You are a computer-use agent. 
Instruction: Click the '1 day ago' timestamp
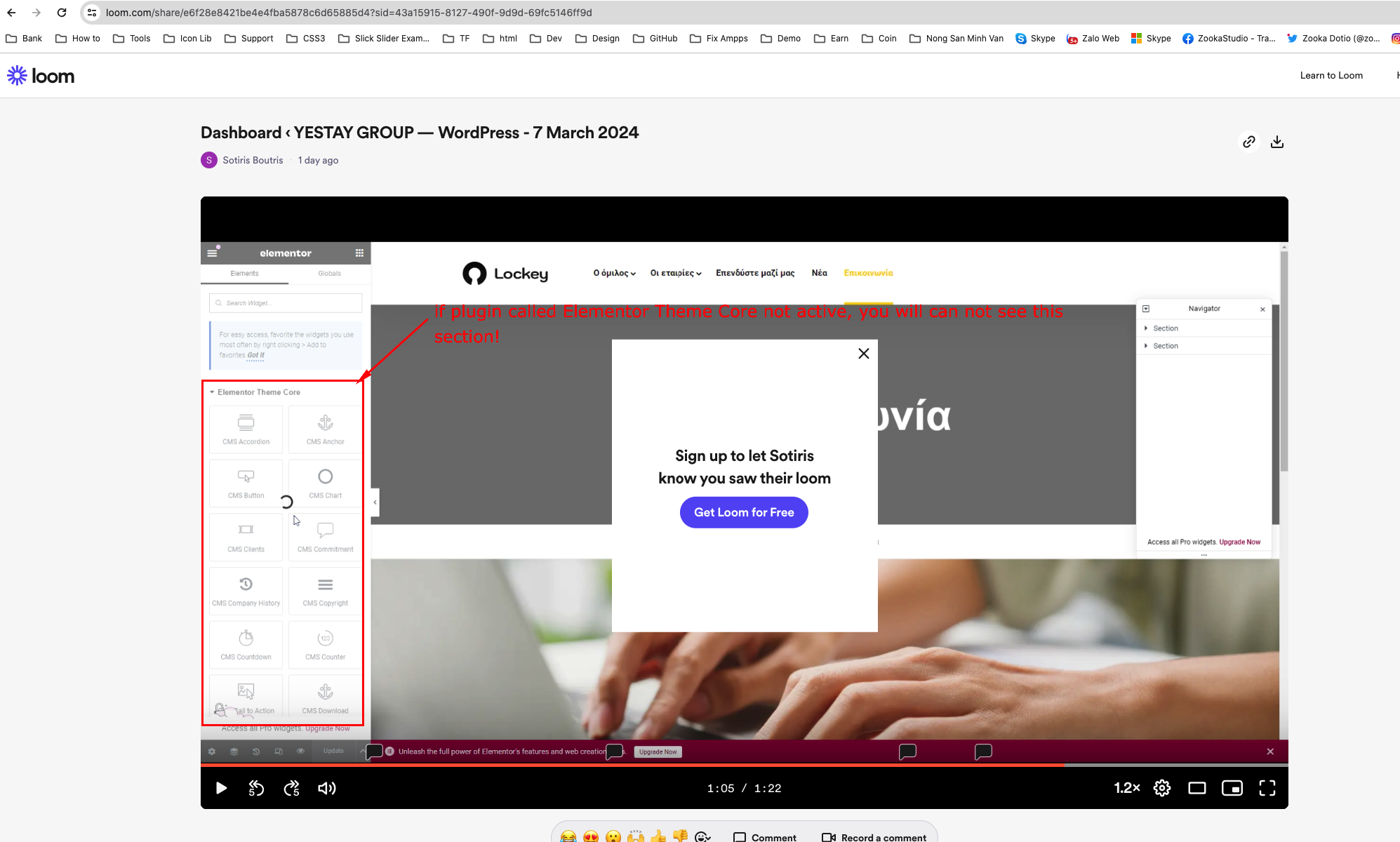coord(318,160)
